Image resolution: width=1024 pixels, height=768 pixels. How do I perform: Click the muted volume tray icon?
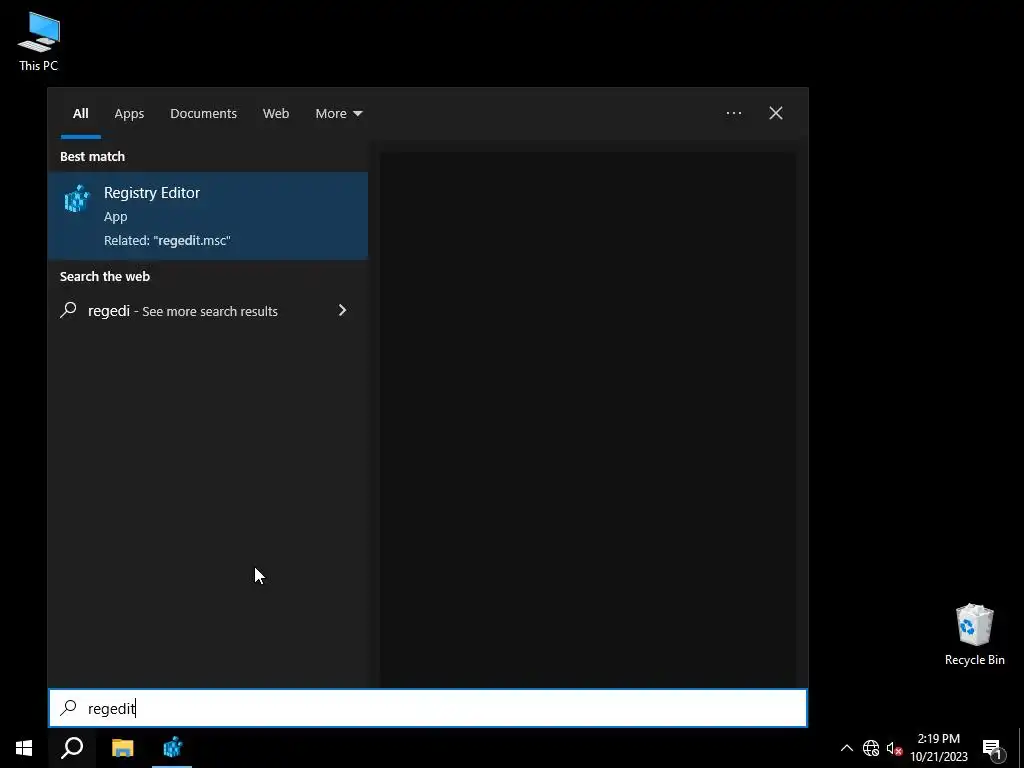click(x=895, y=748)
